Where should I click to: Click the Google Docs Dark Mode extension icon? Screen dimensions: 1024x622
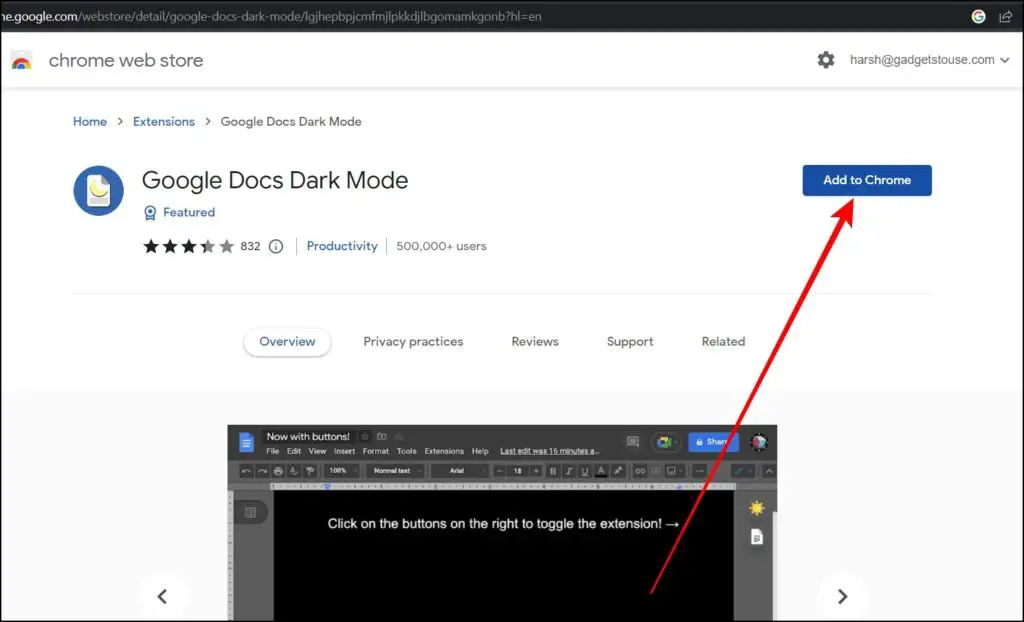(x=98, y=191)
